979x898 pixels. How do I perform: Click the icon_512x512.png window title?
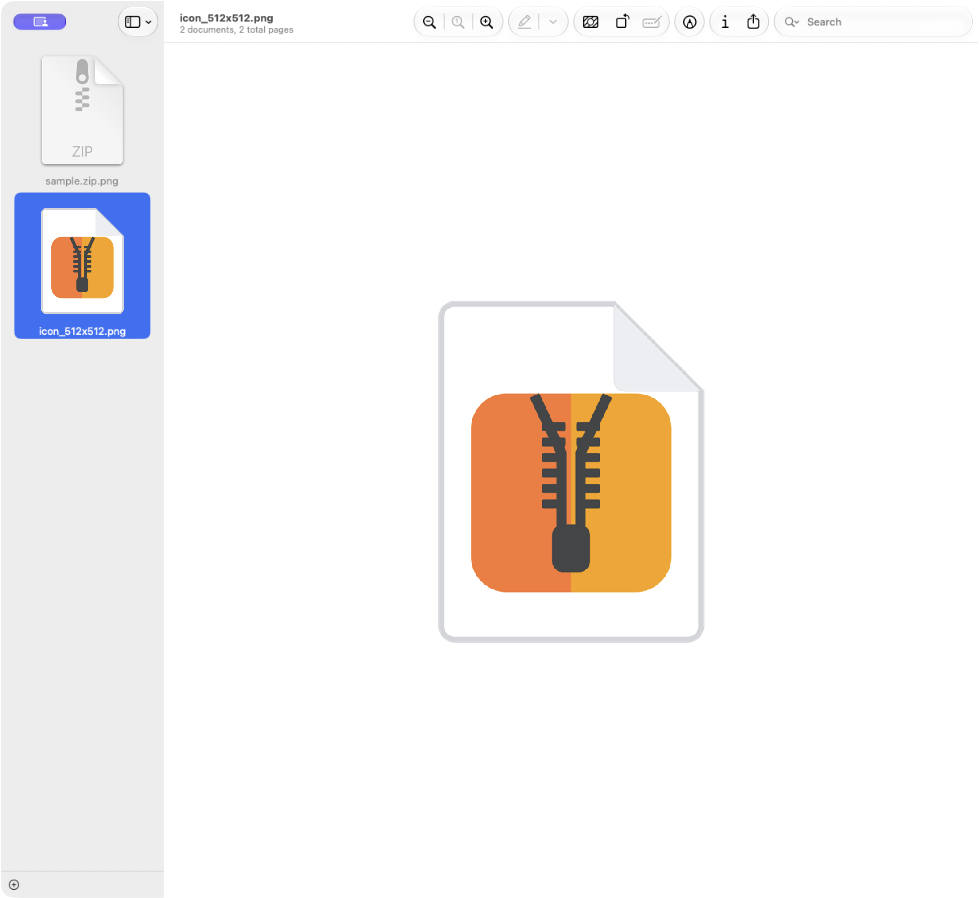(227, 18)
